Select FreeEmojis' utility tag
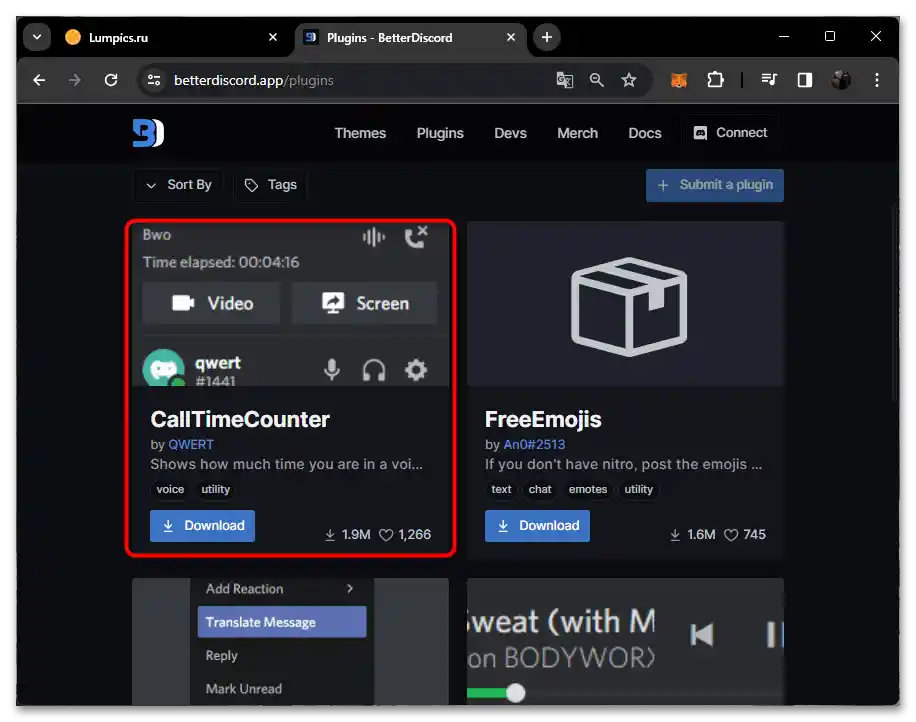The image size is (916, 722). coord(638,489)
